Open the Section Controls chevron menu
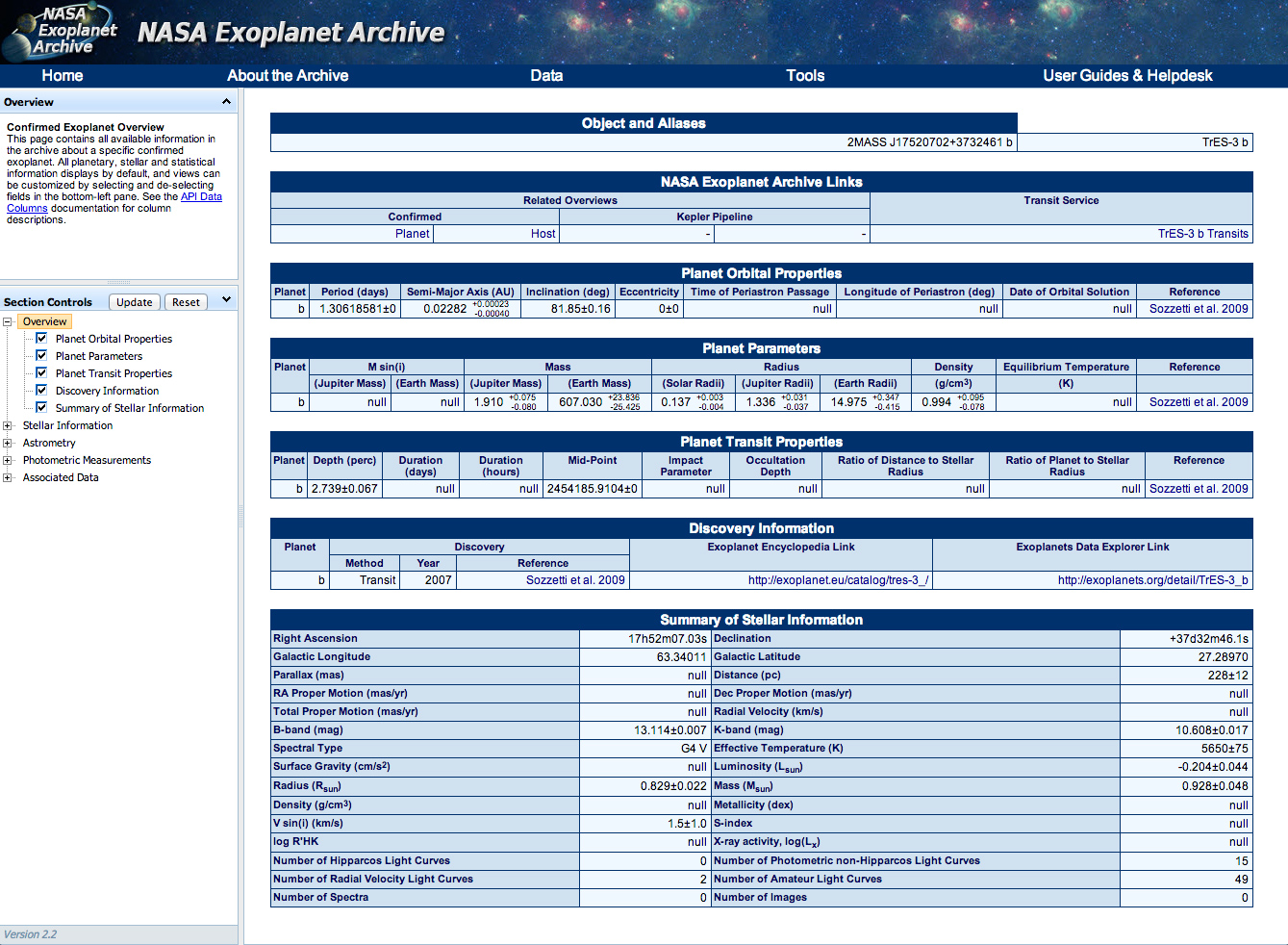Screen dimensions: 1288x945 click(224, 299)
